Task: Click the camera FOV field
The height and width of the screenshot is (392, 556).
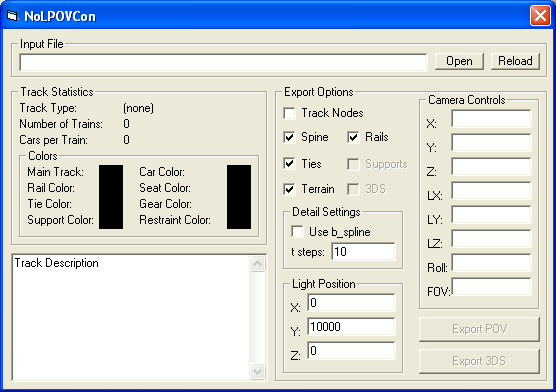Action: click(491, 287)
